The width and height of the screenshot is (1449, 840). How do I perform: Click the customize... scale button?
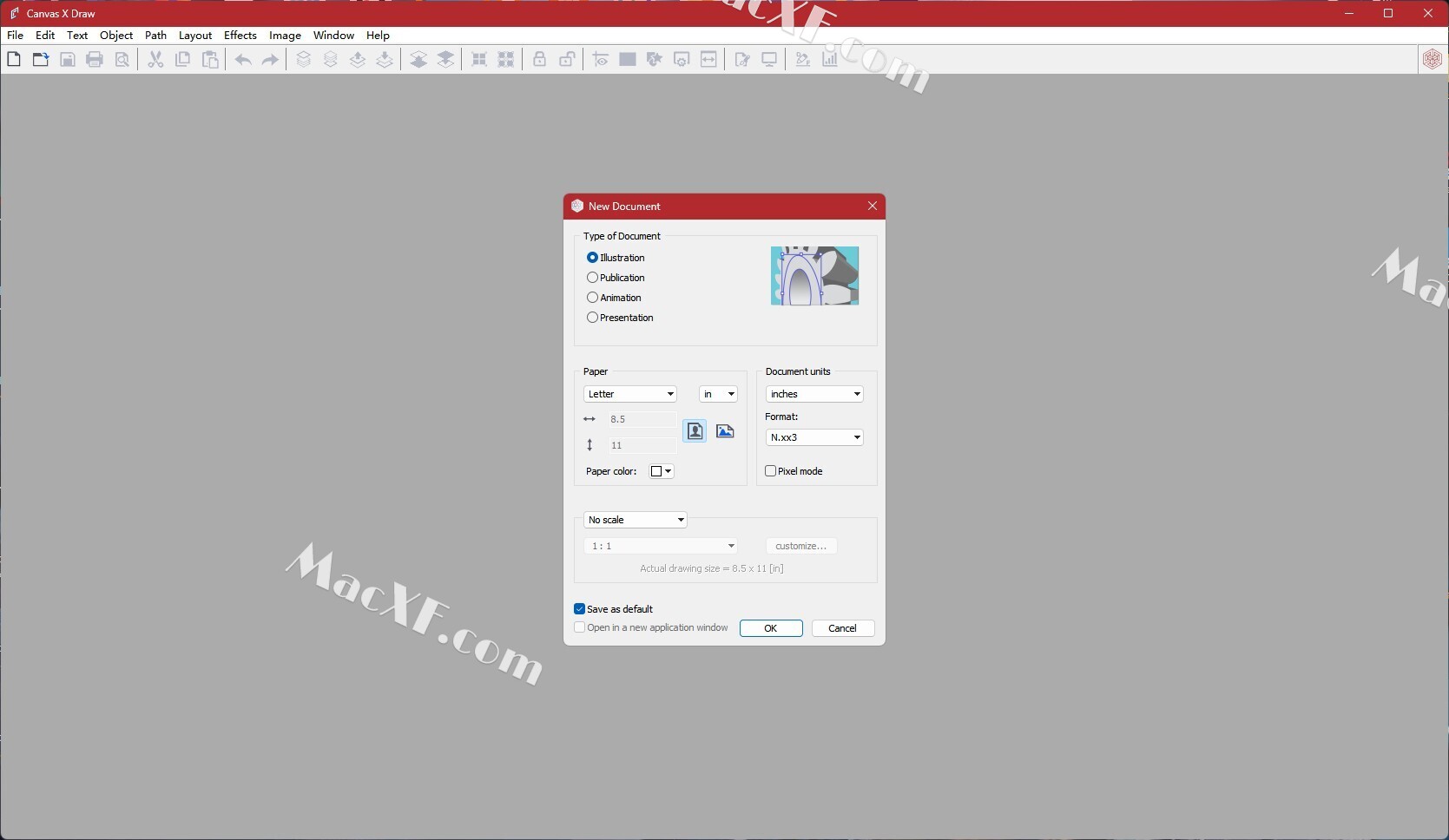pyautogui.click(x=801, y=546)
